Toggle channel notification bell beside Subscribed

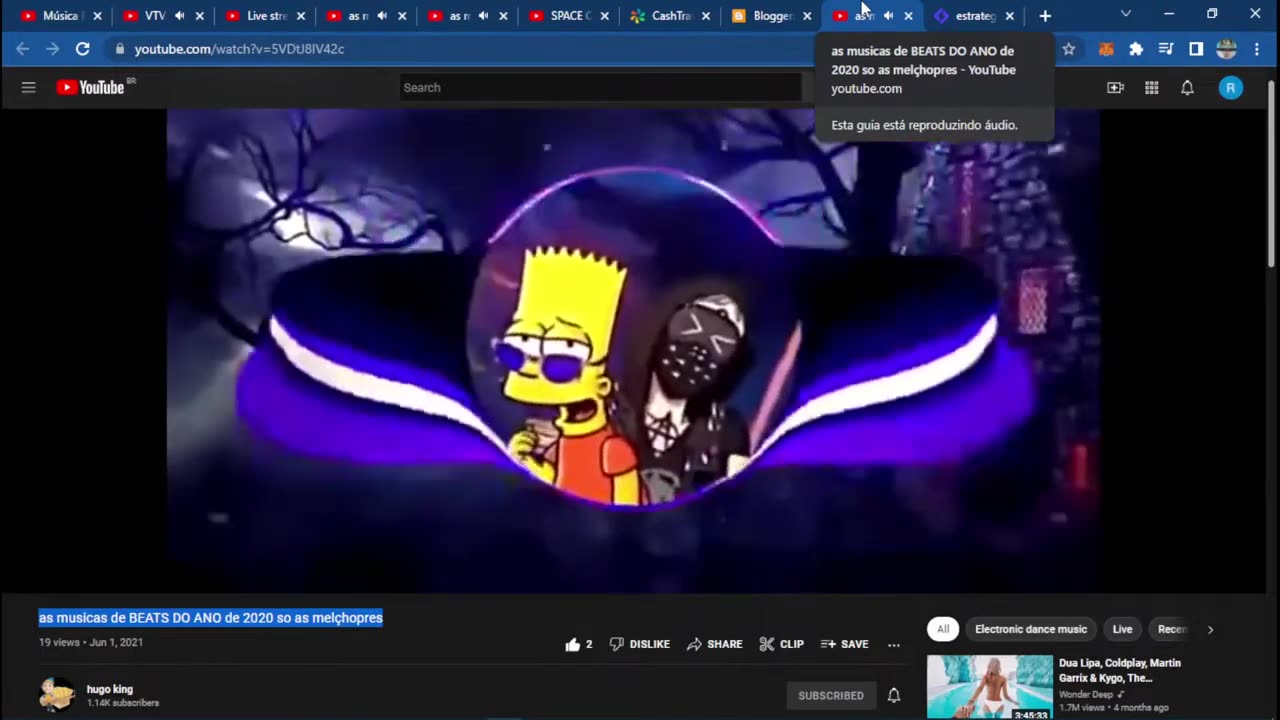pyautogui.click(x=894, y=695)
